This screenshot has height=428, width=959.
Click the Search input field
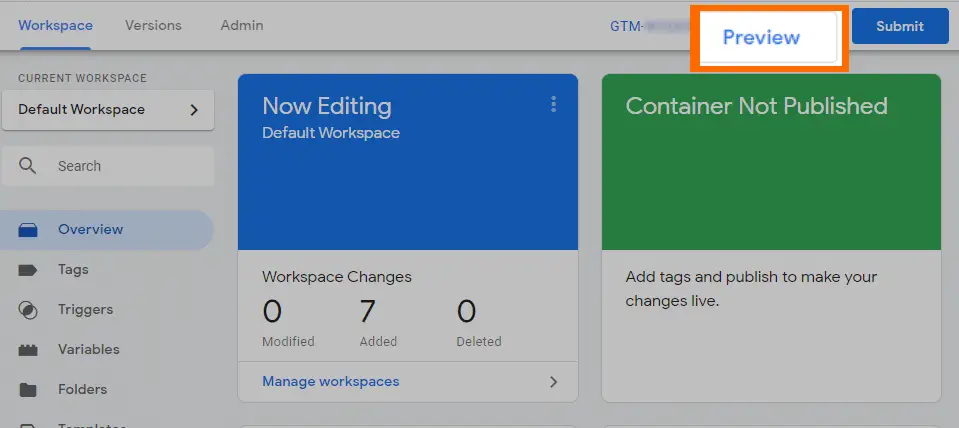click(108, 166)
